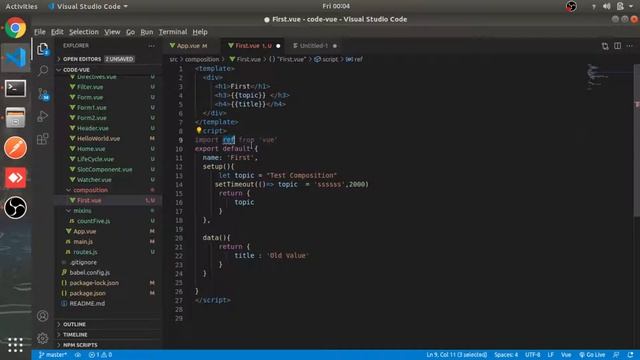Click the master branch indicator in status bar
This screenshot has width=640, height=360.
click(52, 355)
